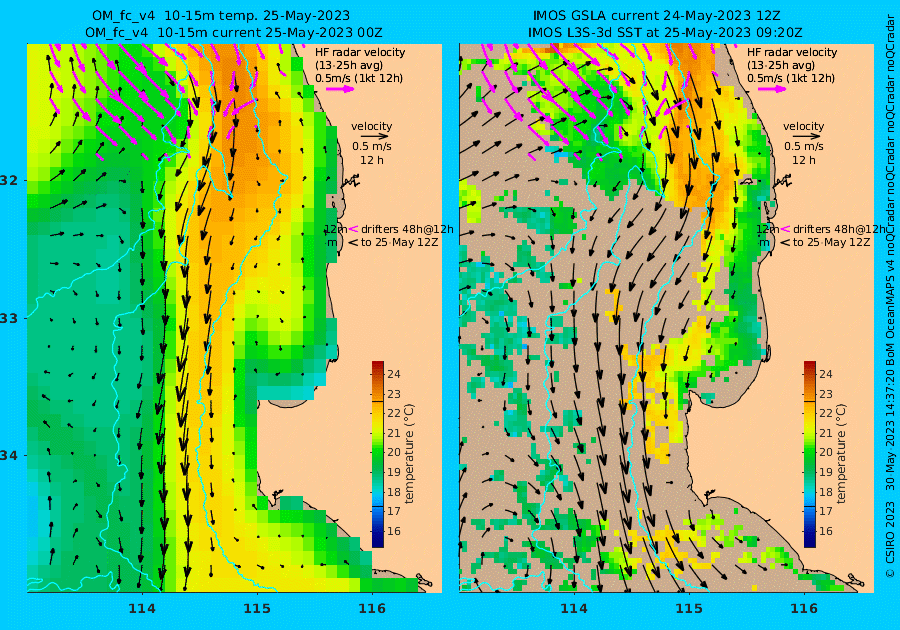Image resolution: width=900 pixels, height=630 pixels.
Task: Click 'HF radar velocity' label on OM_fc_v4 map
Action: 360,52
